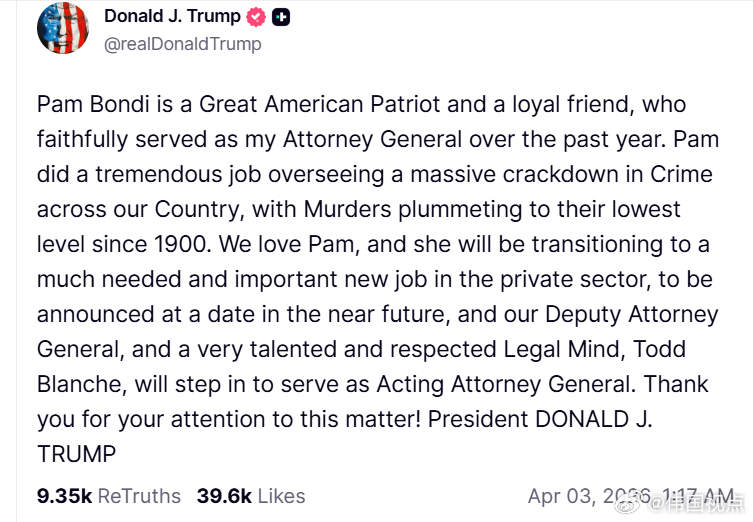Viewport: 753px width, 522px height.
Task: Click the black plus badge beside name
Action: coord(281,18)
